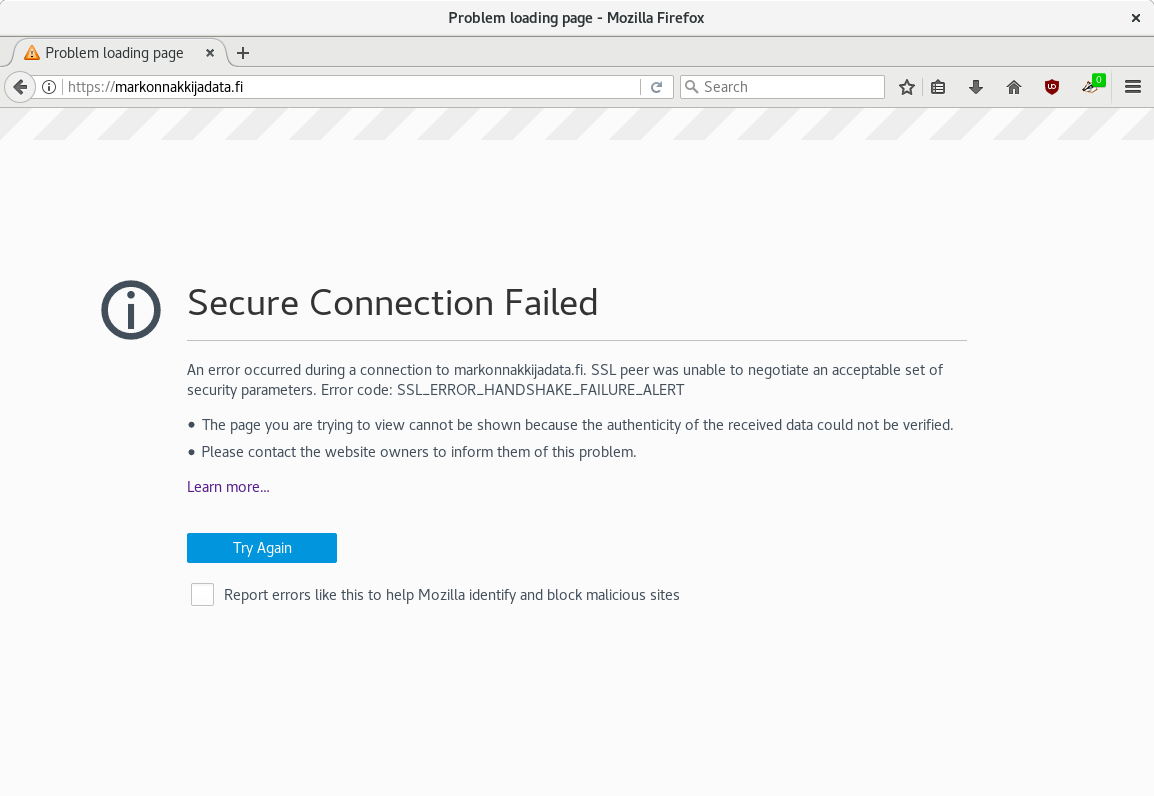
Task: Open the Firefox hamburger menu
Action: click(x=1133, y=87)
